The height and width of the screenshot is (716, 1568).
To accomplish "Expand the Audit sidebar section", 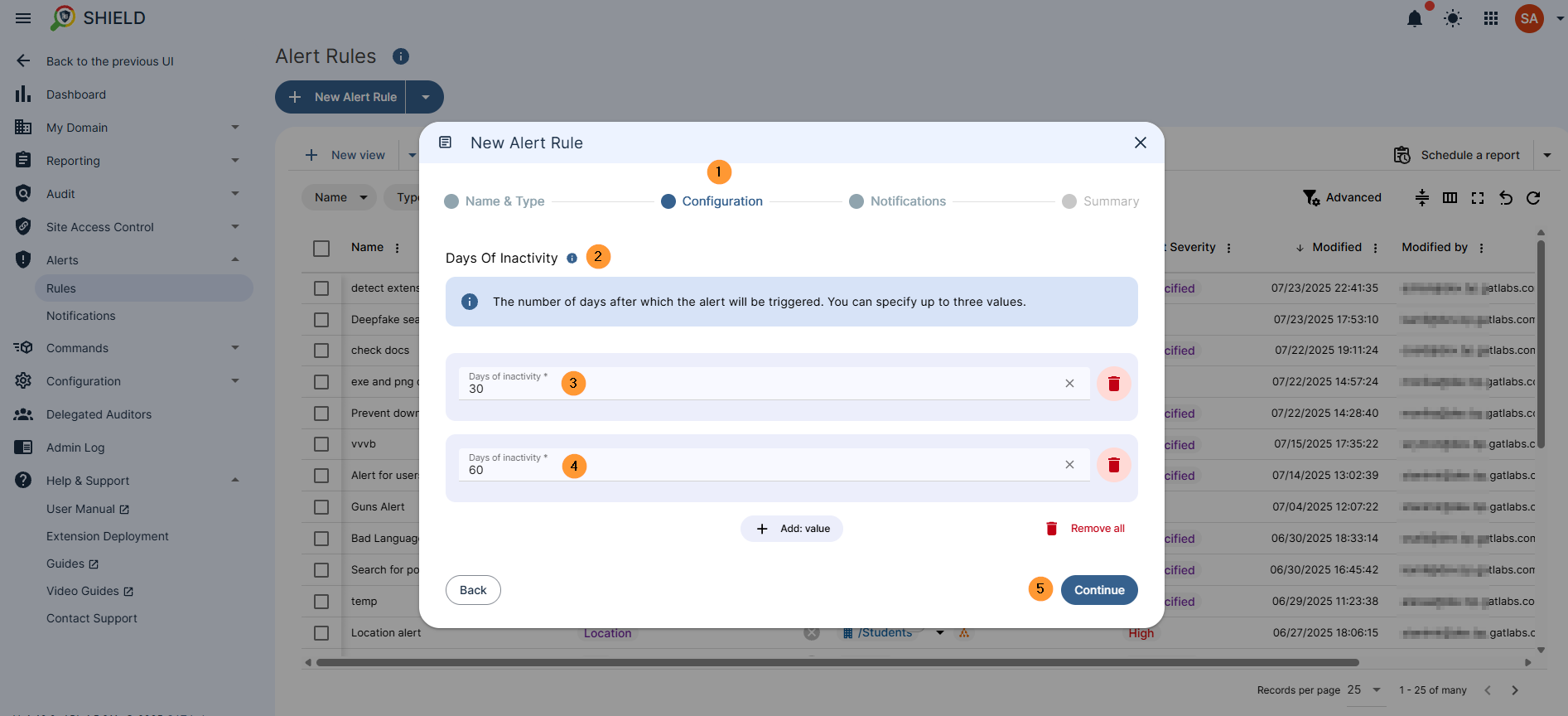I will (235, 194).
